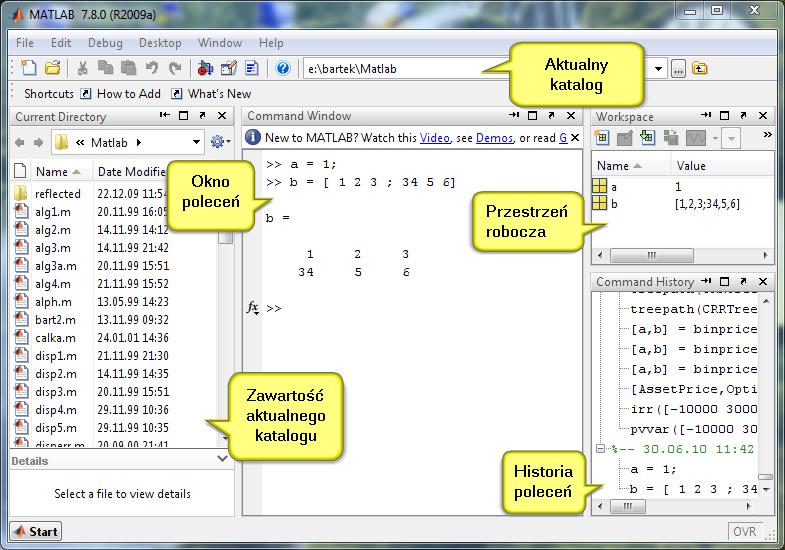Screen dimensions: 785x550
Task: Click the Start button
Action: [36, 531]
